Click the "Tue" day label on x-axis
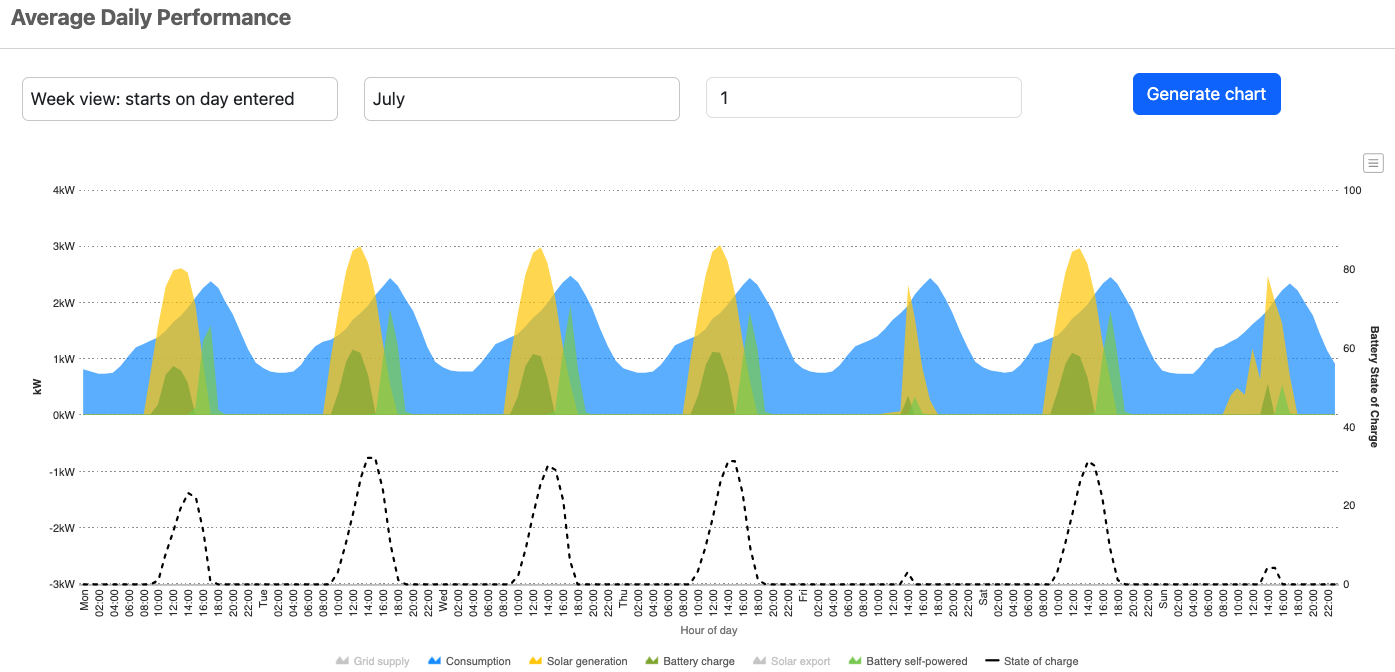The image size is (1395, 672). (x=264, y=599)
